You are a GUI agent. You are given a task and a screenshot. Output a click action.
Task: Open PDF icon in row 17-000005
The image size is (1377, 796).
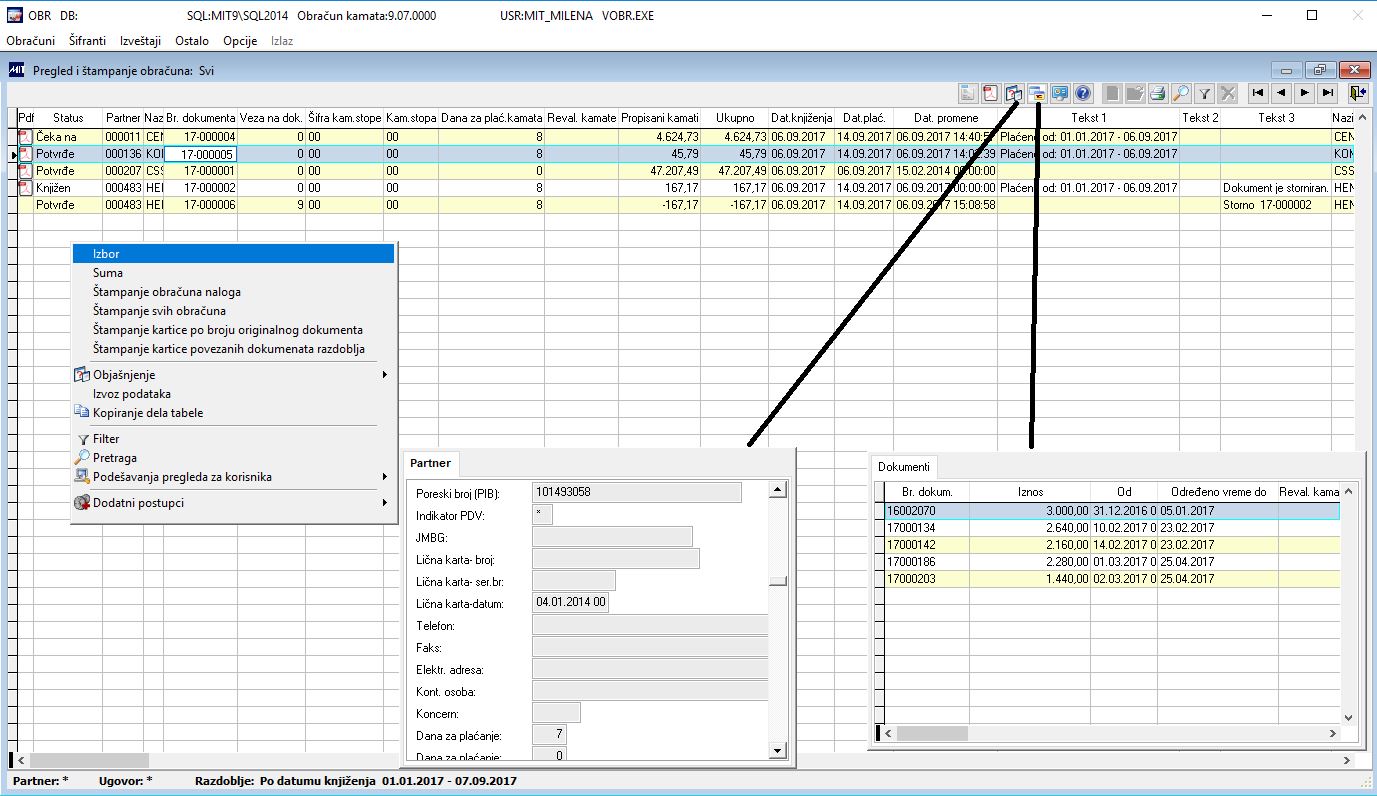(x=26, y=154)
